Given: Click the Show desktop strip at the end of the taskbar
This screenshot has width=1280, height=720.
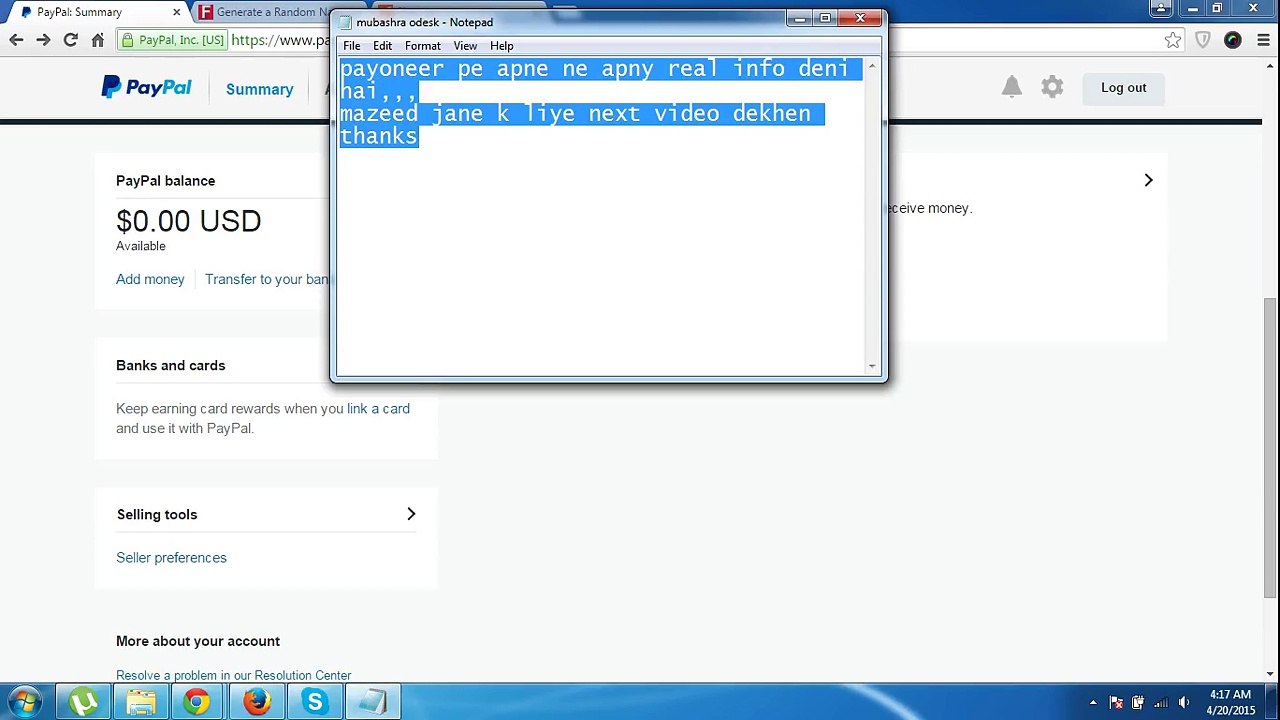Looking at the screenshot, I should [x=1273, y=702].
